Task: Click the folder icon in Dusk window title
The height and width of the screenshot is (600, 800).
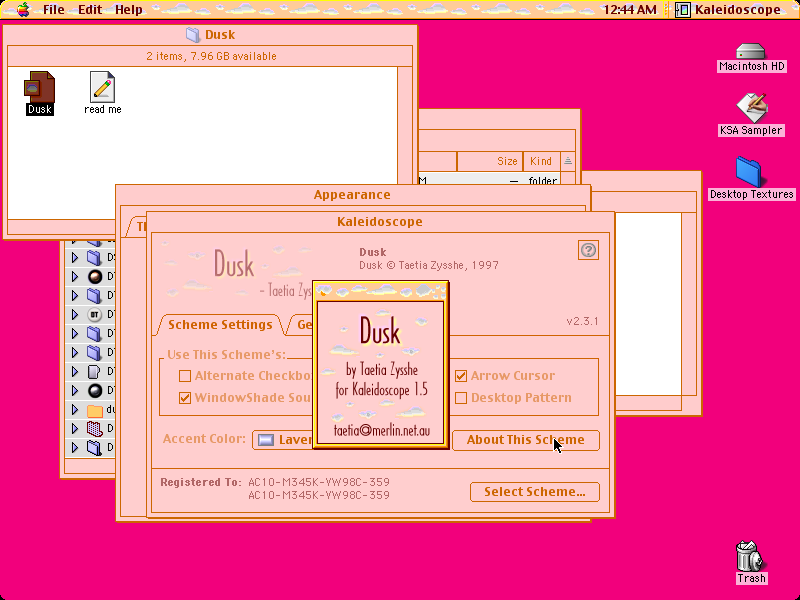Action: [193, 35]
